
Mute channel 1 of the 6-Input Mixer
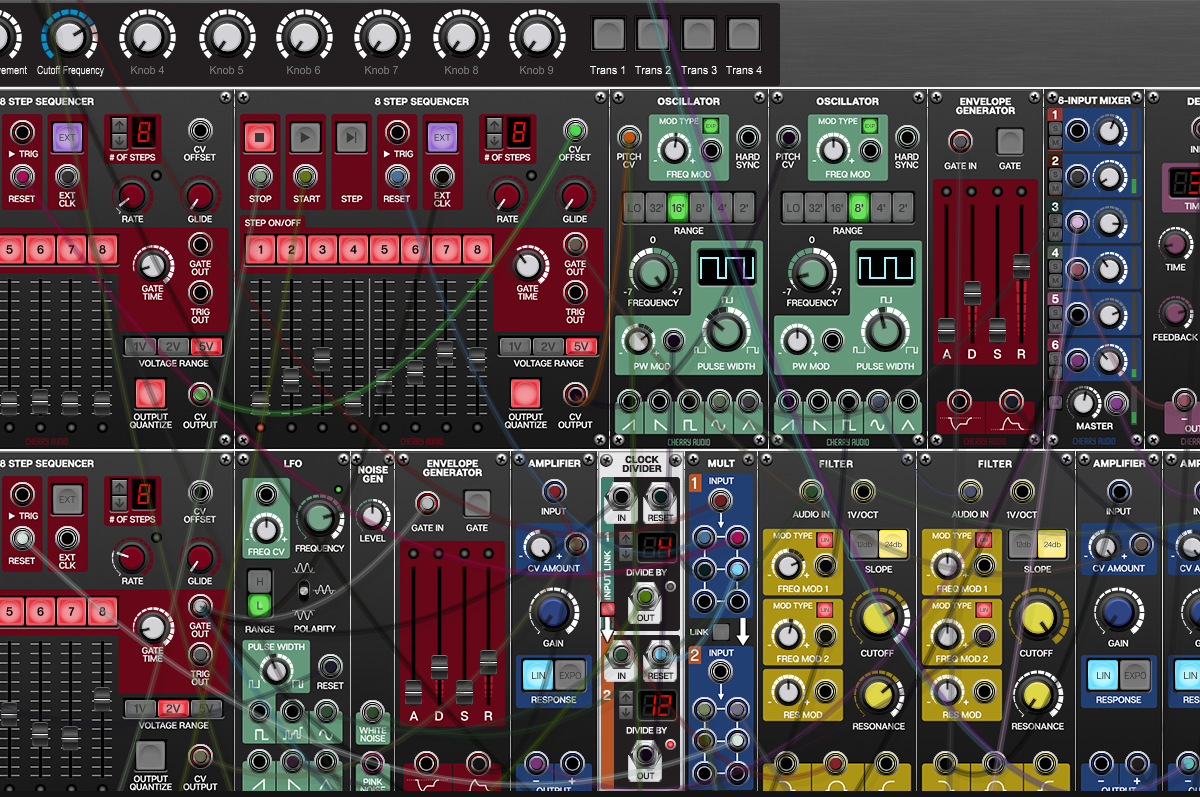point(1055,142)
